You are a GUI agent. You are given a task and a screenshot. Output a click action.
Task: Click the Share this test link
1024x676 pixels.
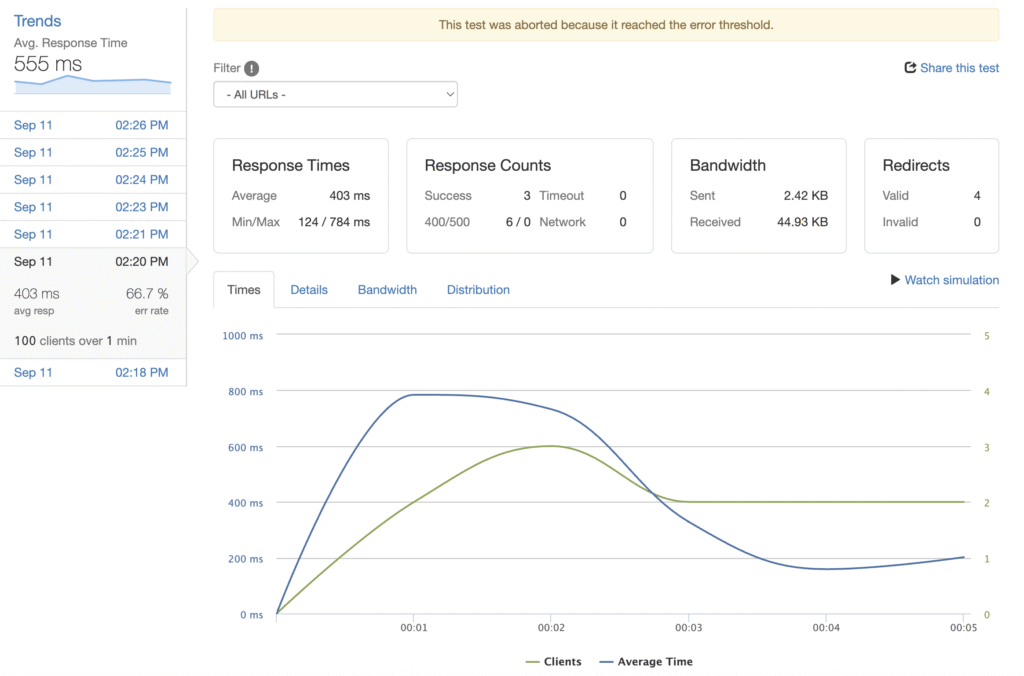click(x=959, y=68)
